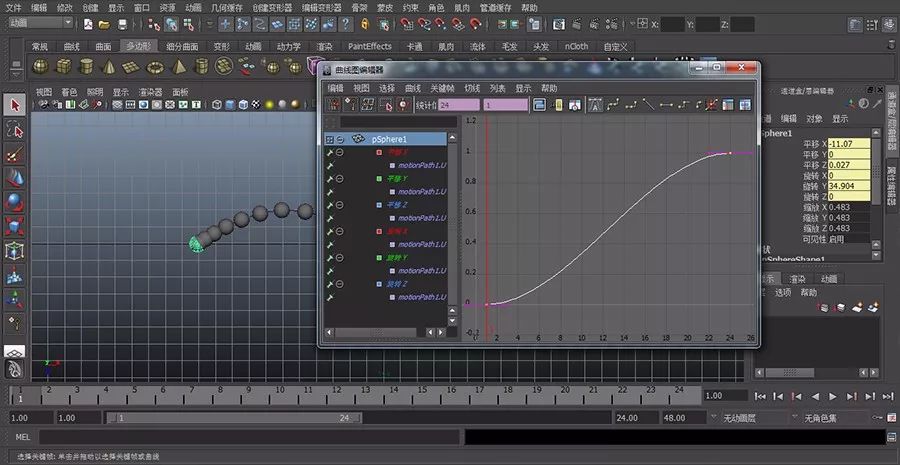
Task: Collapse the 平移 X channel
Action: [340, 153]
